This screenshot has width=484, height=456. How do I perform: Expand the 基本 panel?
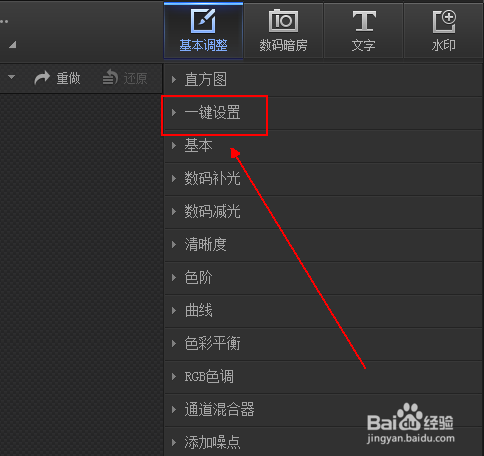click(x=323, y=146)
